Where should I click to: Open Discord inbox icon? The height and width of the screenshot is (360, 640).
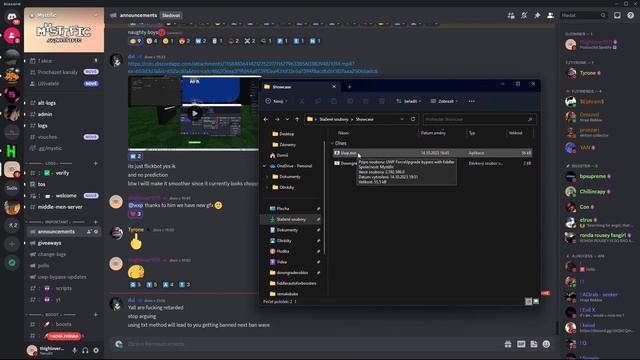coord(617,16)
